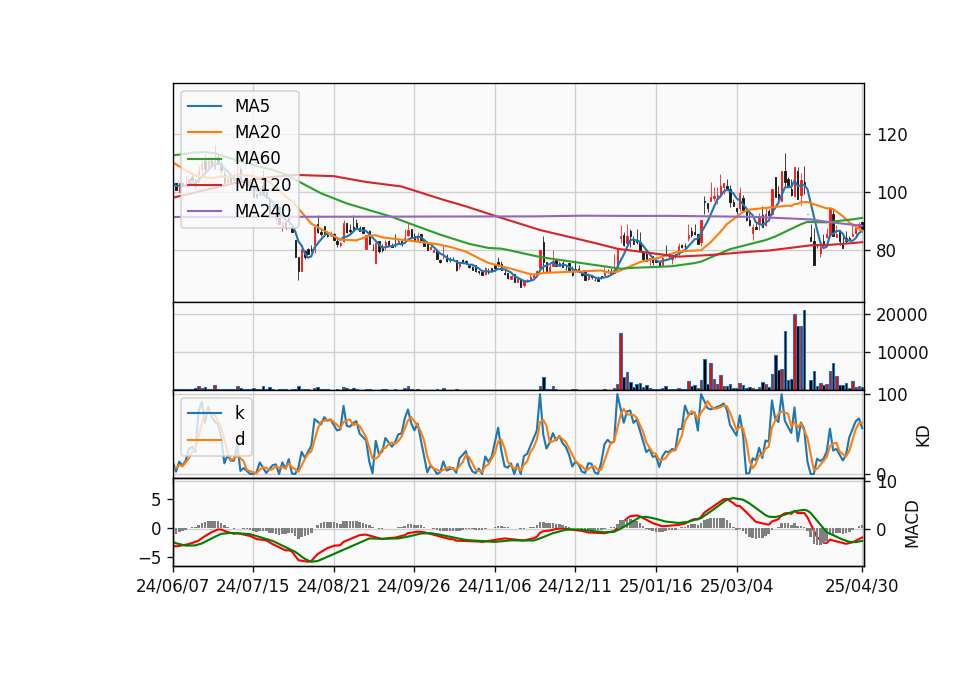This screenshot has height=690, width=960.
Task: Click the 'k' label in KD legend
Action: [239, 412]
